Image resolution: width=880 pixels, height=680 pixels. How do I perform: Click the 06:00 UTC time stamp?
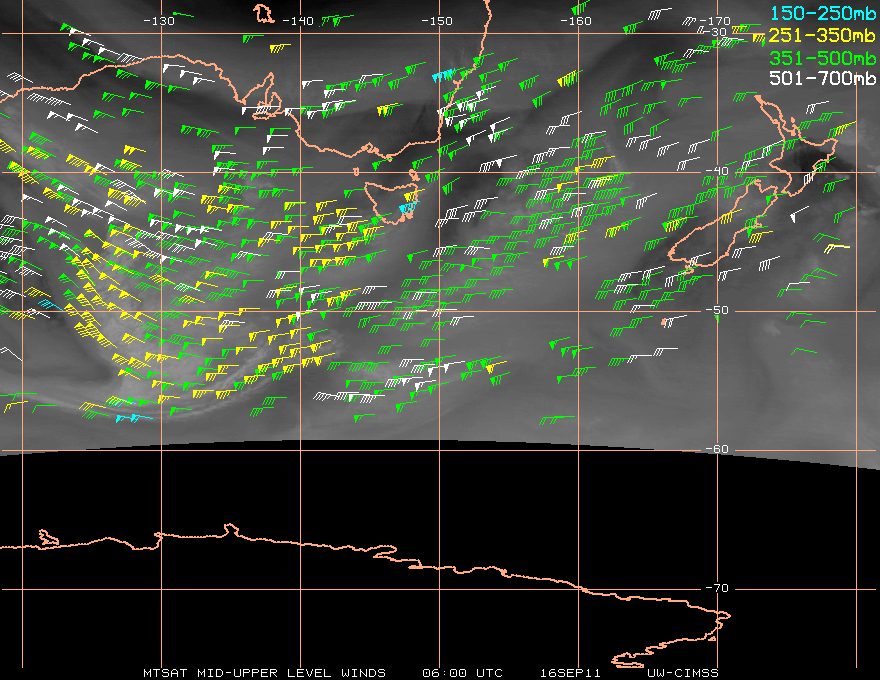462,673
